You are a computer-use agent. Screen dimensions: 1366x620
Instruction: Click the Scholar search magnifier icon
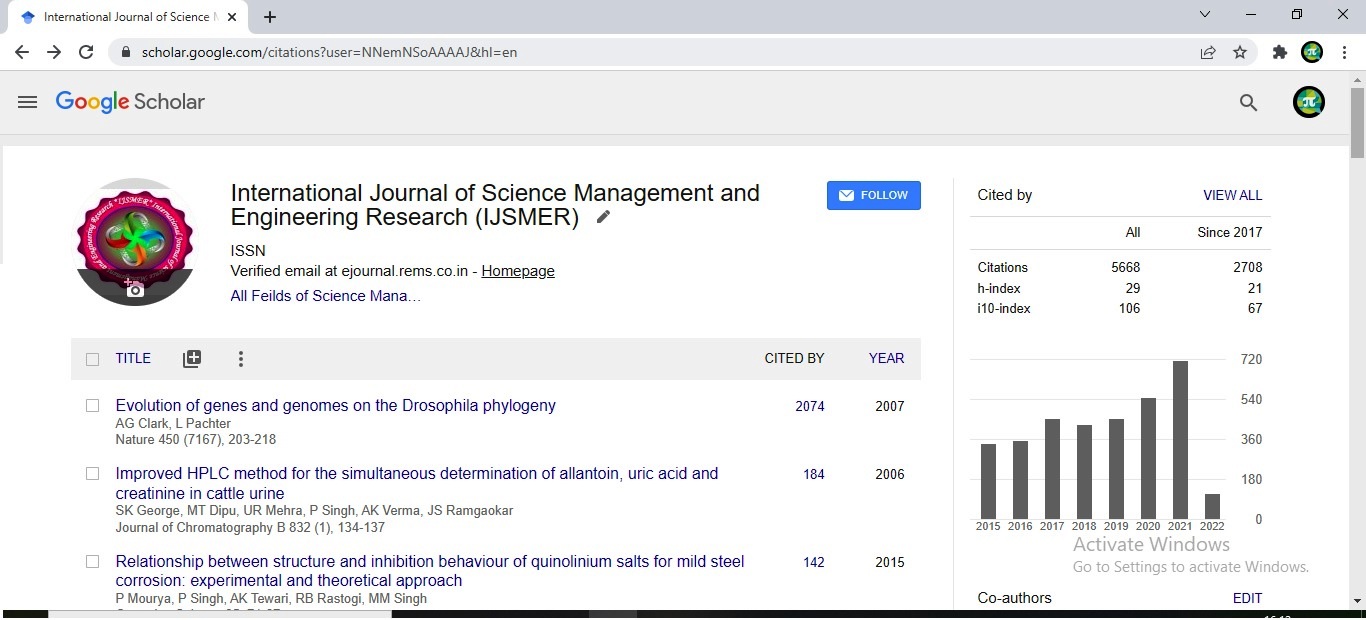click(1248, 102)
